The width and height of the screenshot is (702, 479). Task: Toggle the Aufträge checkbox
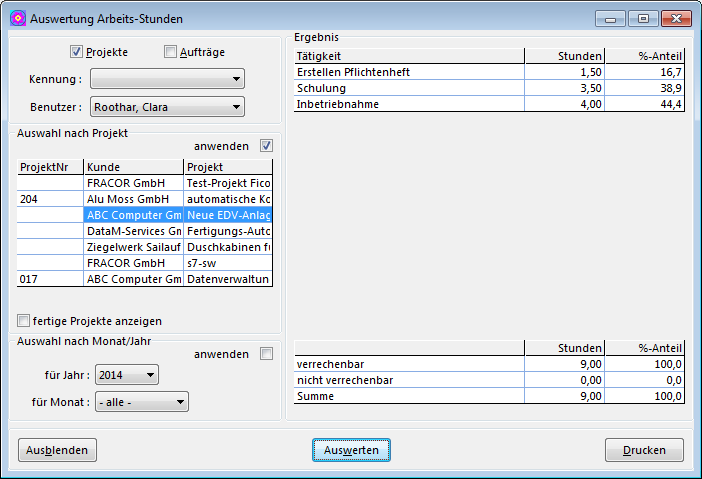(x=170, y=52)
